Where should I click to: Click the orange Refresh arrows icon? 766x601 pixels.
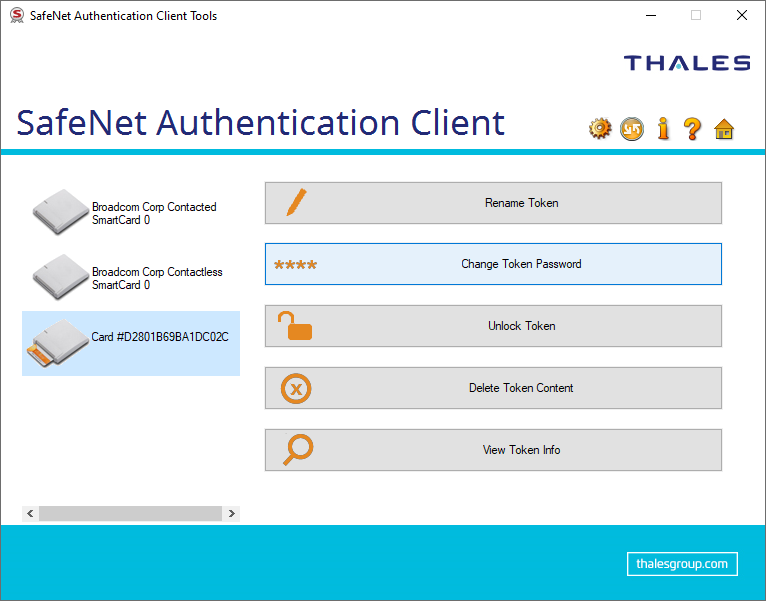(632, 129)
